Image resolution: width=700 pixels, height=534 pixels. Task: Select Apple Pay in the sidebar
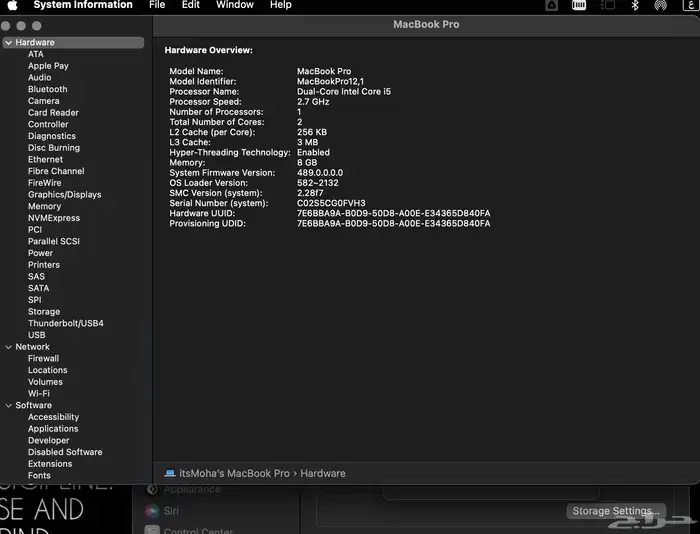[48, 66]
